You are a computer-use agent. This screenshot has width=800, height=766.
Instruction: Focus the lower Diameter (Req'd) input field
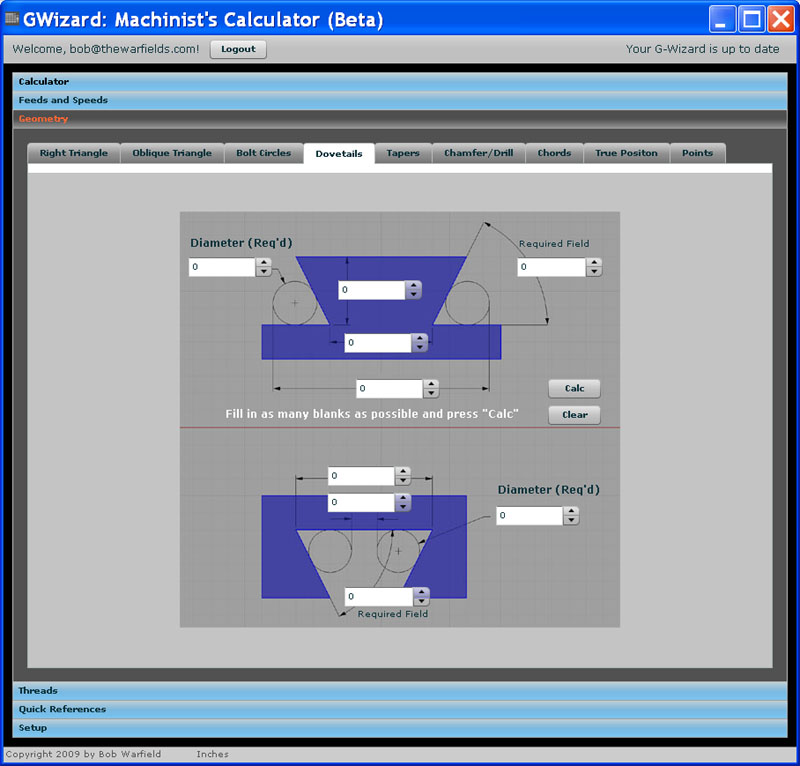tap(530, 515)
